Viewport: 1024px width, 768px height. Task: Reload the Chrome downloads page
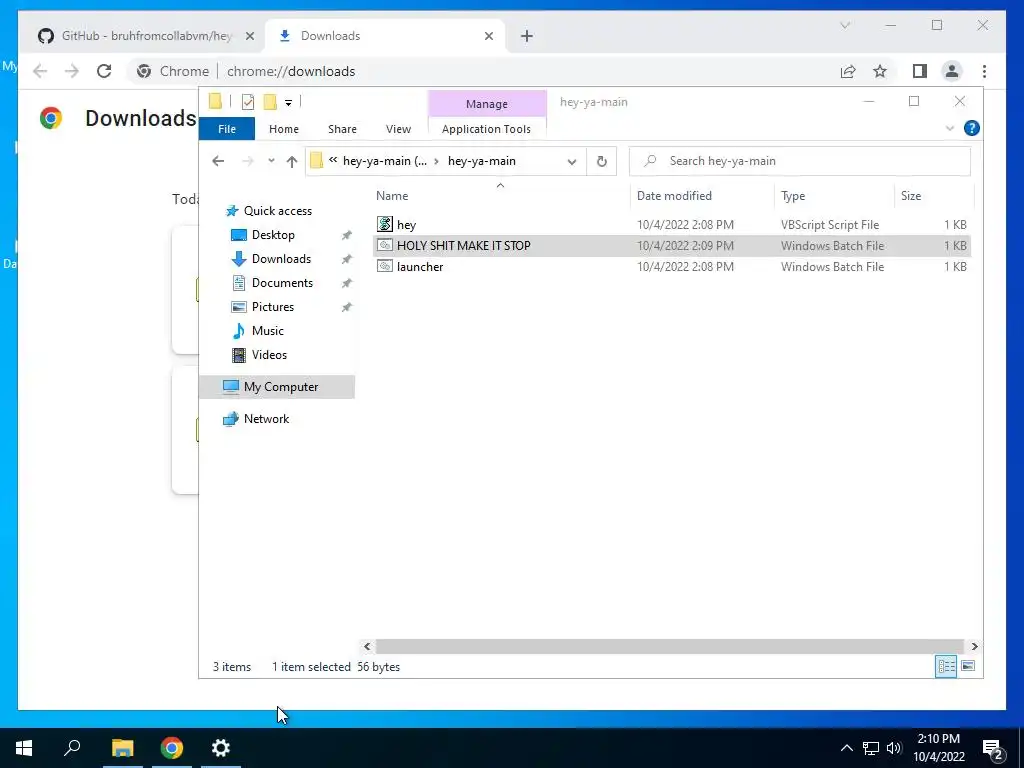coord(104,71)
